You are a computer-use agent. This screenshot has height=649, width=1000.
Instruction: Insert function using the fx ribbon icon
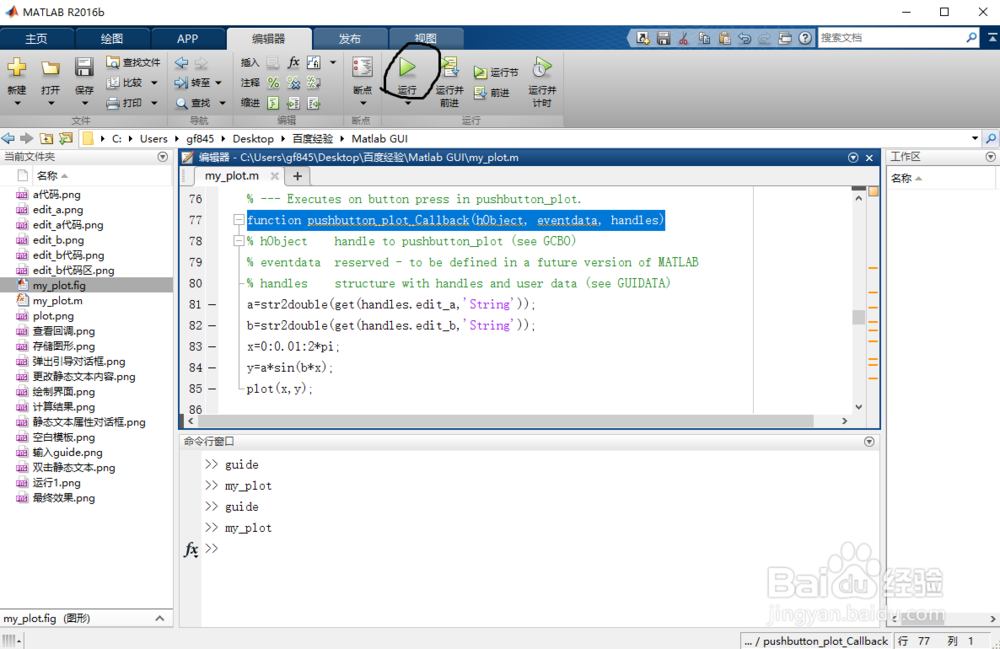coord(293,62)
